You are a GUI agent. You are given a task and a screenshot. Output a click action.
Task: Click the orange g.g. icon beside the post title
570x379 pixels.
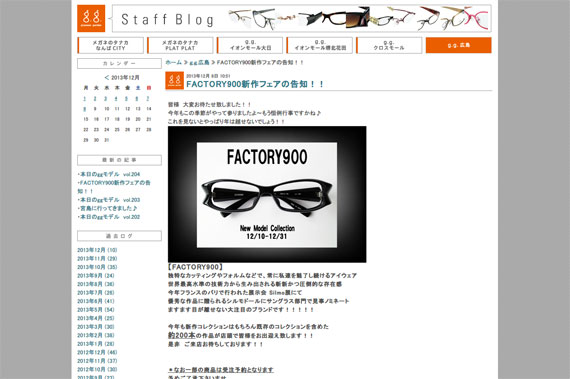[174, 80]
